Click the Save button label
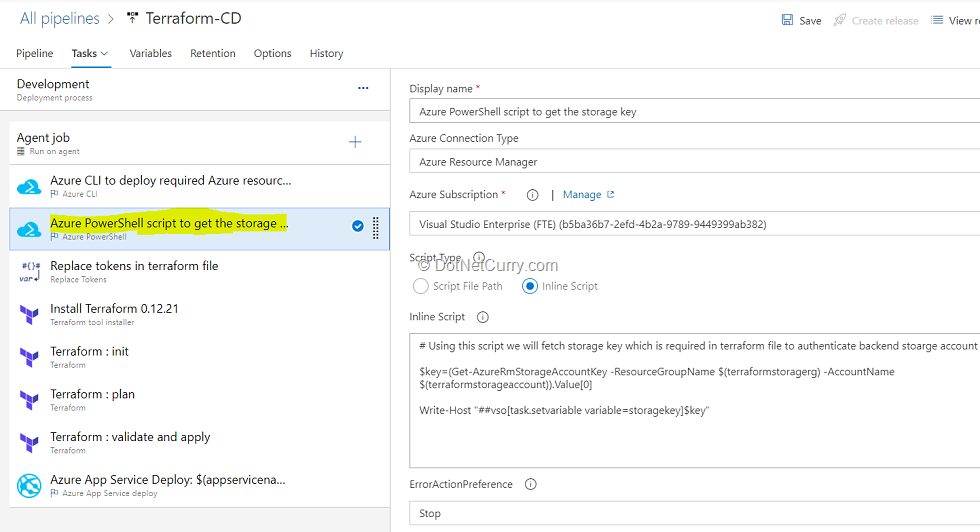Screen dimensions: 980x532 pyautogui.click(x=810, y=21)
